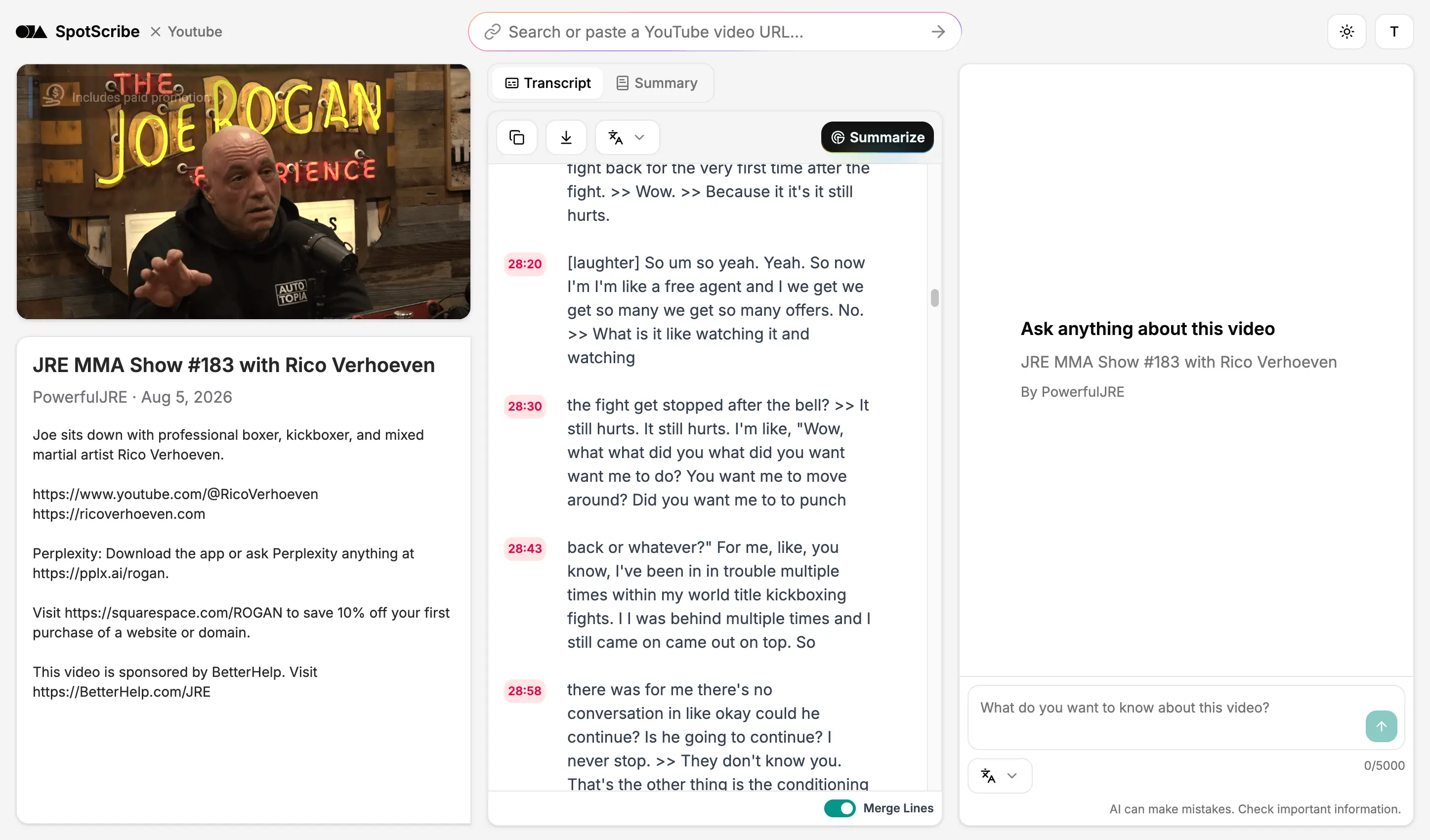Click the Youtube label in header
The width and height of the screenshot is (1430, 840).
pos(195,32)
